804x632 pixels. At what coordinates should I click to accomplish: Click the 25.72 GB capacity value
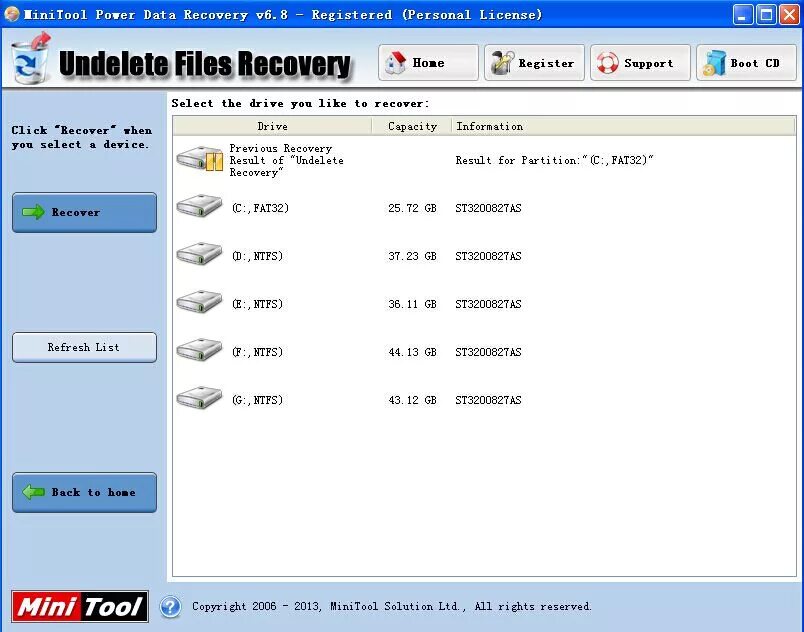[x=412, y=208]
